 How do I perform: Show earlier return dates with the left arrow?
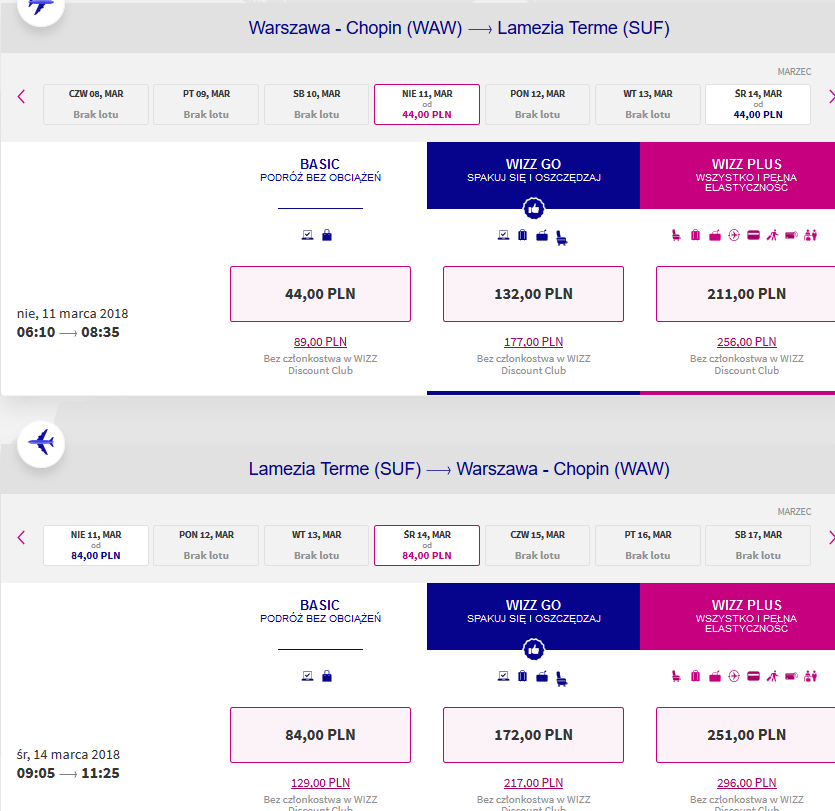coord(21,537)
